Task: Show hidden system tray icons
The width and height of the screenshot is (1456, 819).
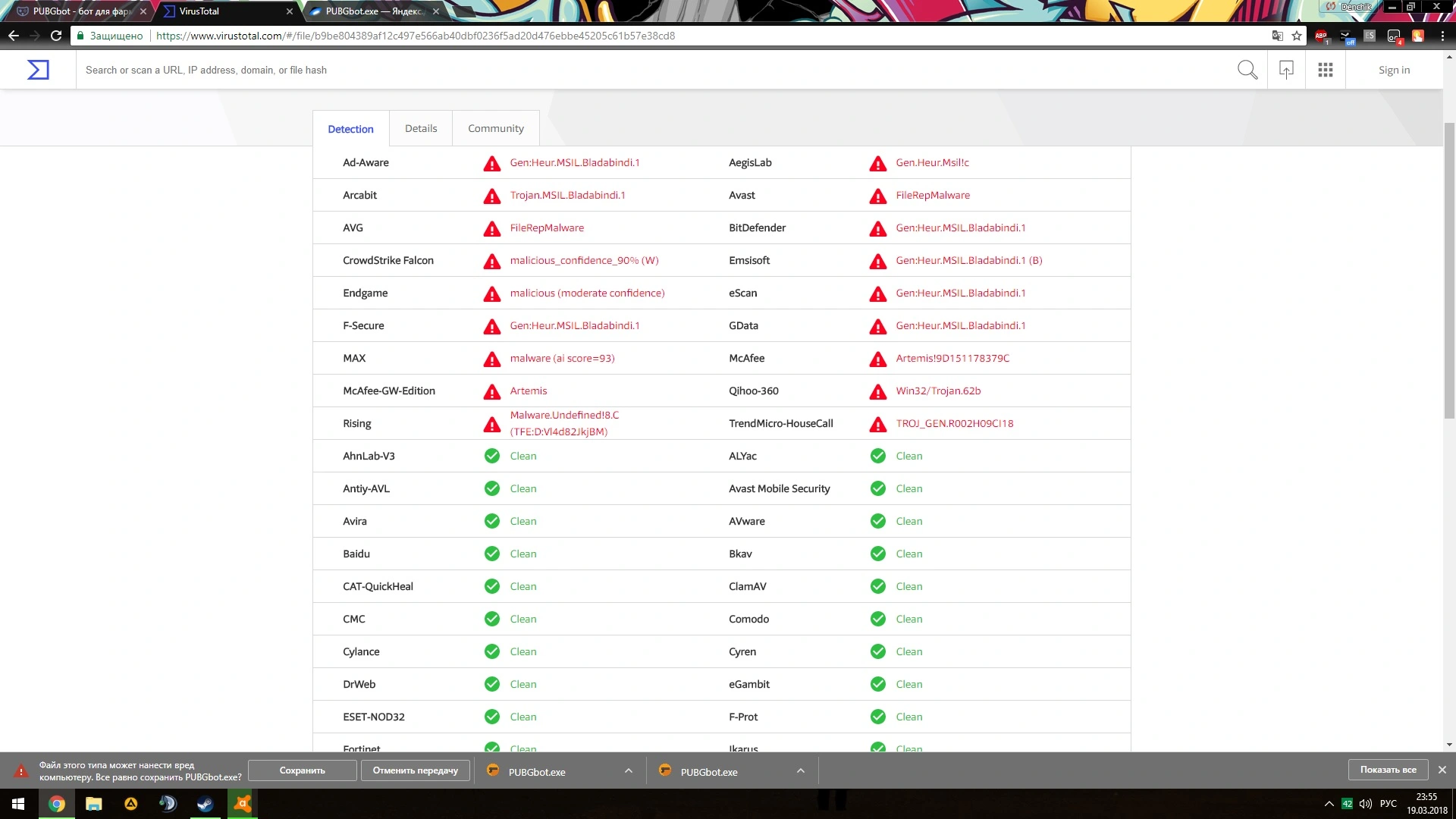Action: (x=1329, y=804)
